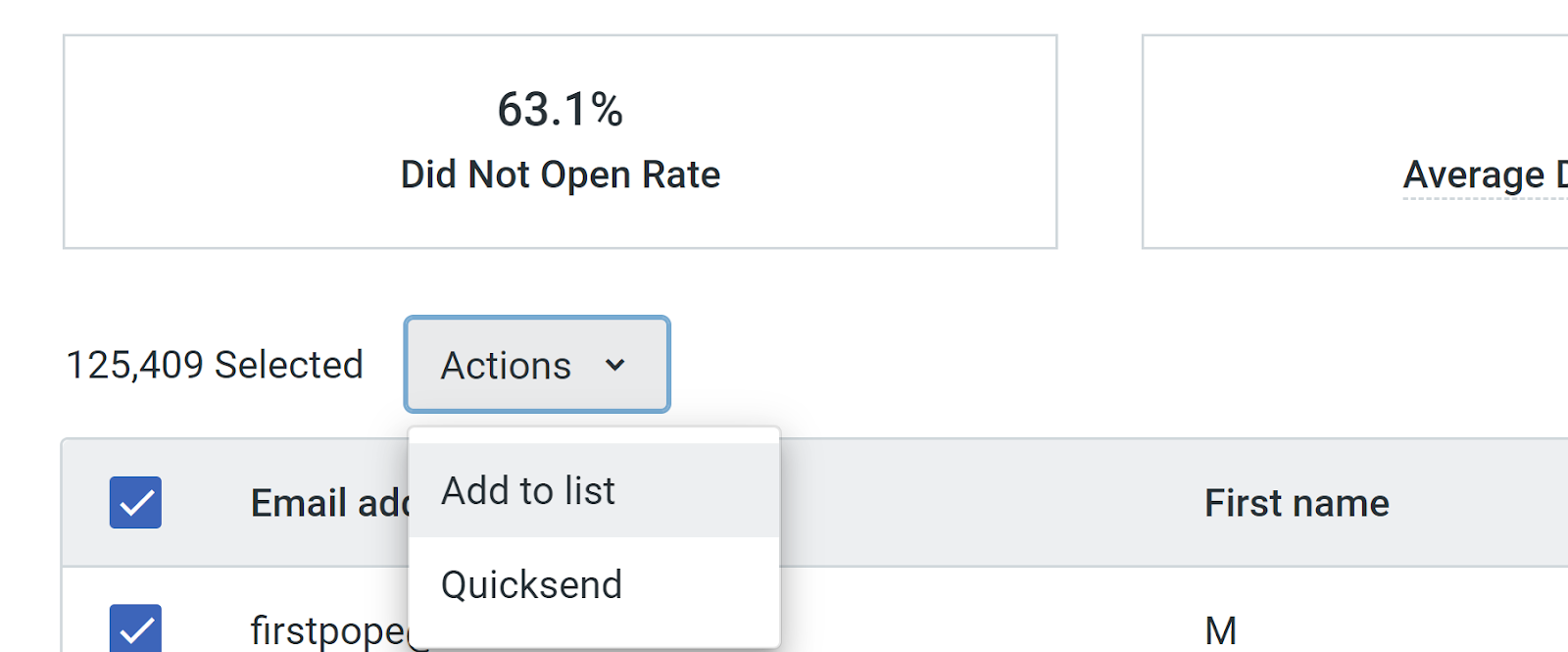Sort by the First name column header
The width and height of the screenshot is (1568, 652).
1297,503
